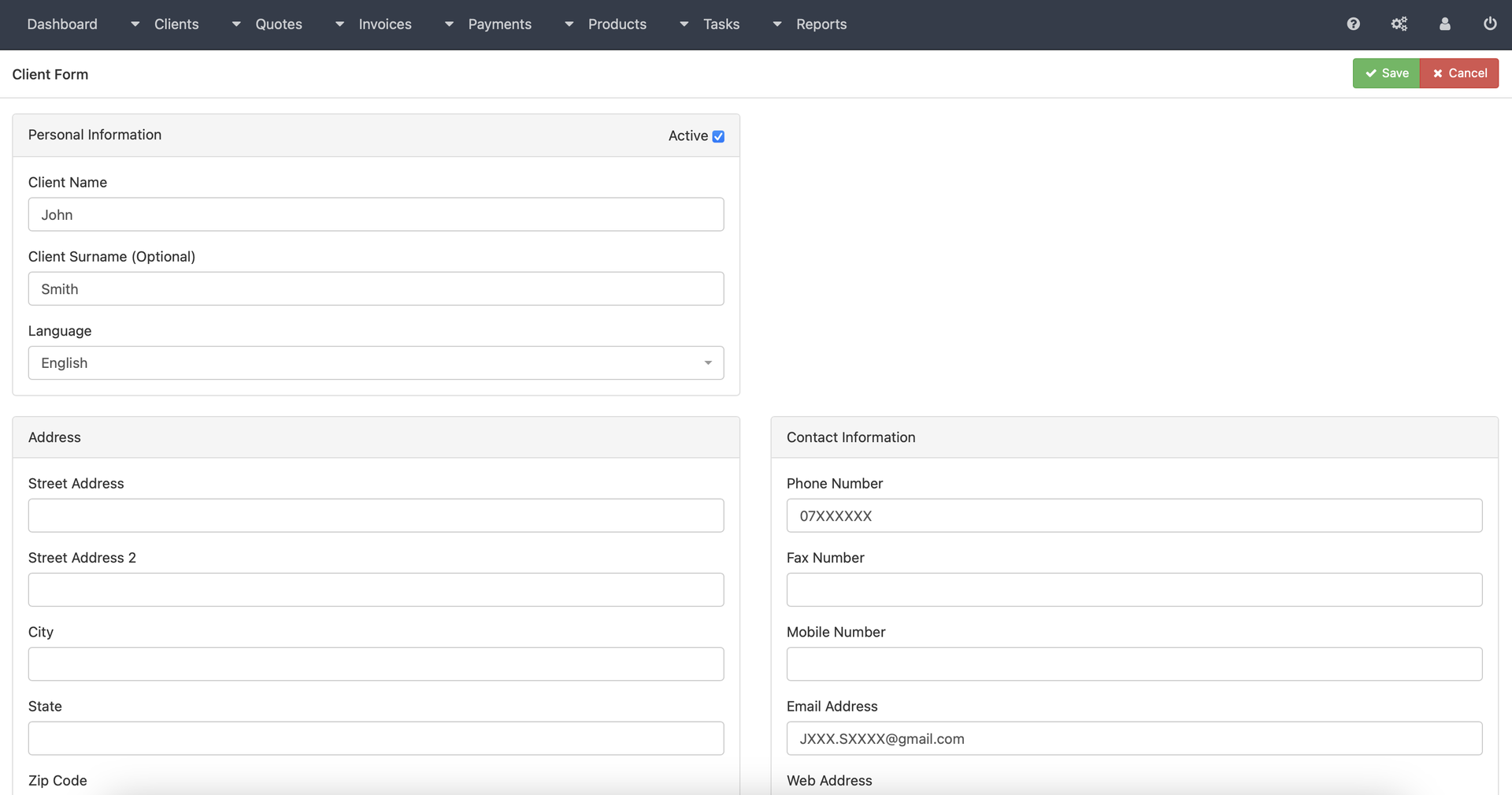The width and height of the screenshot is (1512, 795).
Task: Click the Language field label
Action: click(60, 331)
